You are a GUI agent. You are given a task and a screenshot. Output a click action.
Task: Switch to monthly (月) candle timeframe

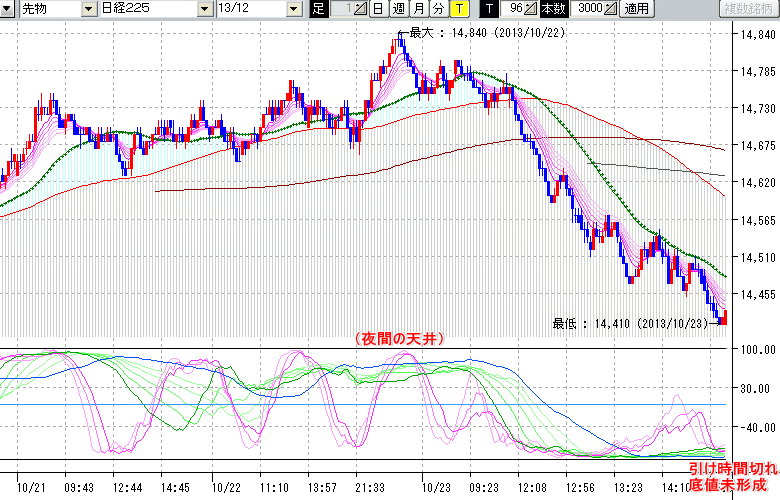[418, 9]
